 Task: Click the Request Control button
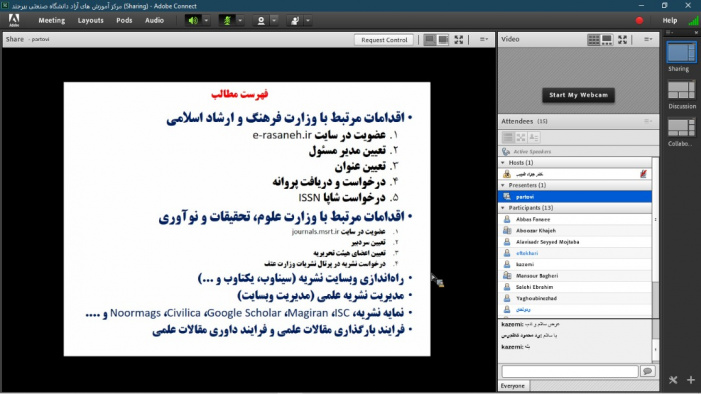click(x=384, y=40)
